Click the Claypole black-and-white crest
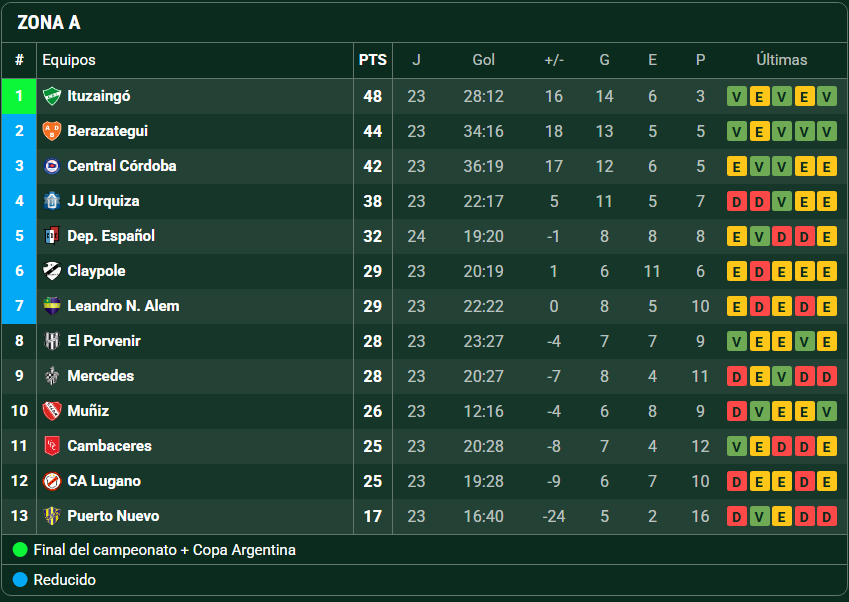849x602 pixels. pos(52,271)
